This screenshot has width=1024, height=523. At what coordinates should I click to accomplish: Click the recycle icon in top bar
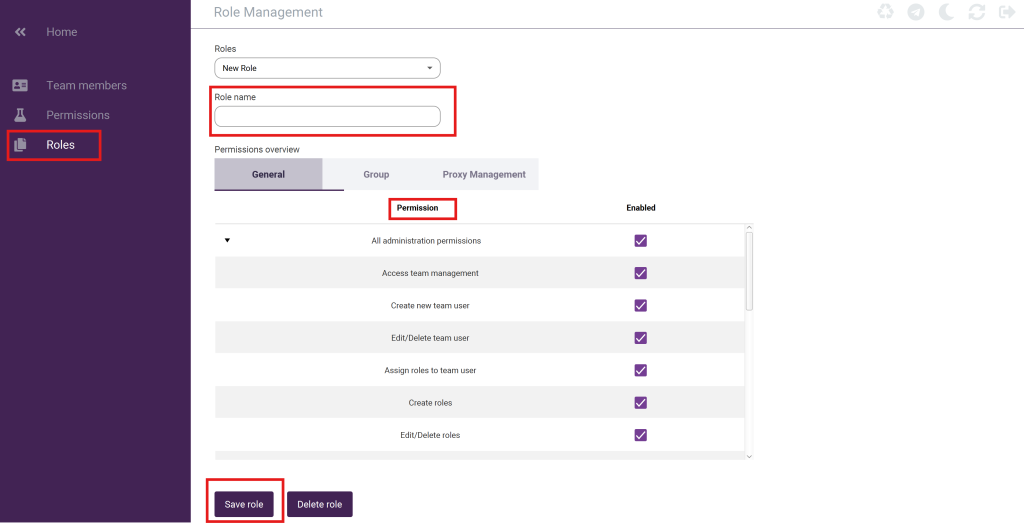click(x=885, y=12)
